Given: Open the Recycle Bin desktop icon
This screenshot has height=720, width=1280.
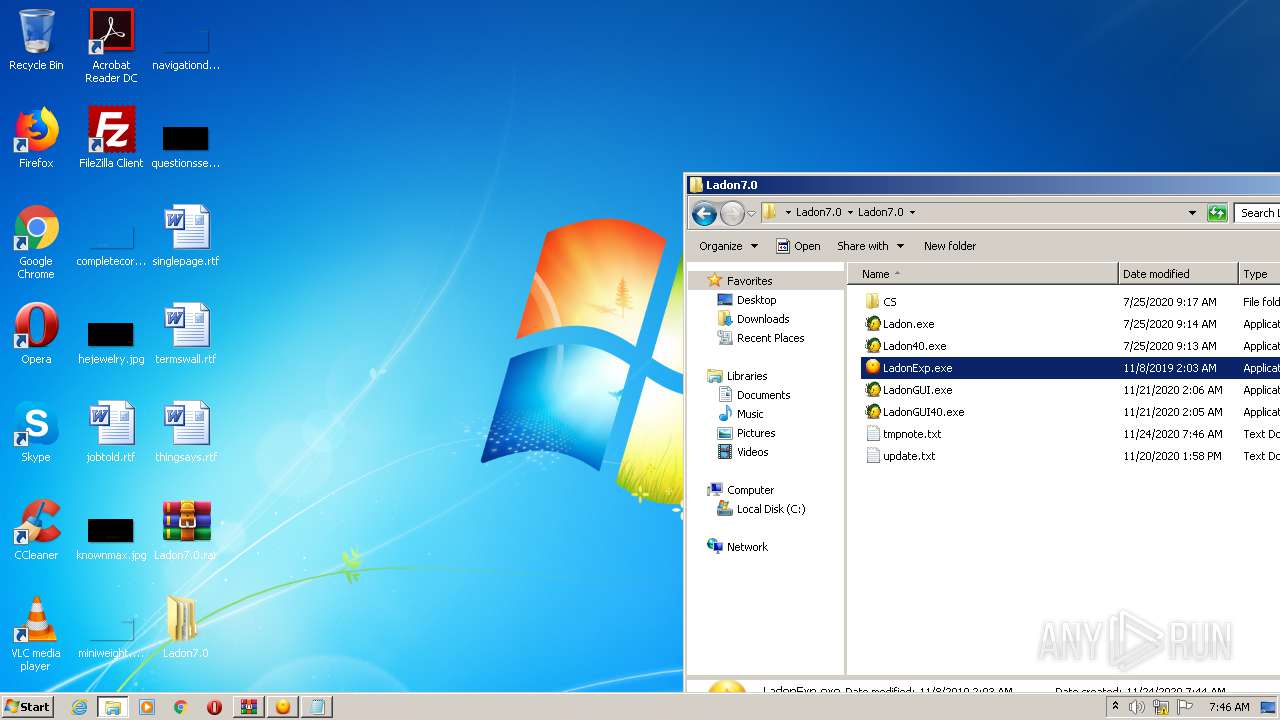Looking at the screenshot, I should pyautogui.click(x=36, y=40).
